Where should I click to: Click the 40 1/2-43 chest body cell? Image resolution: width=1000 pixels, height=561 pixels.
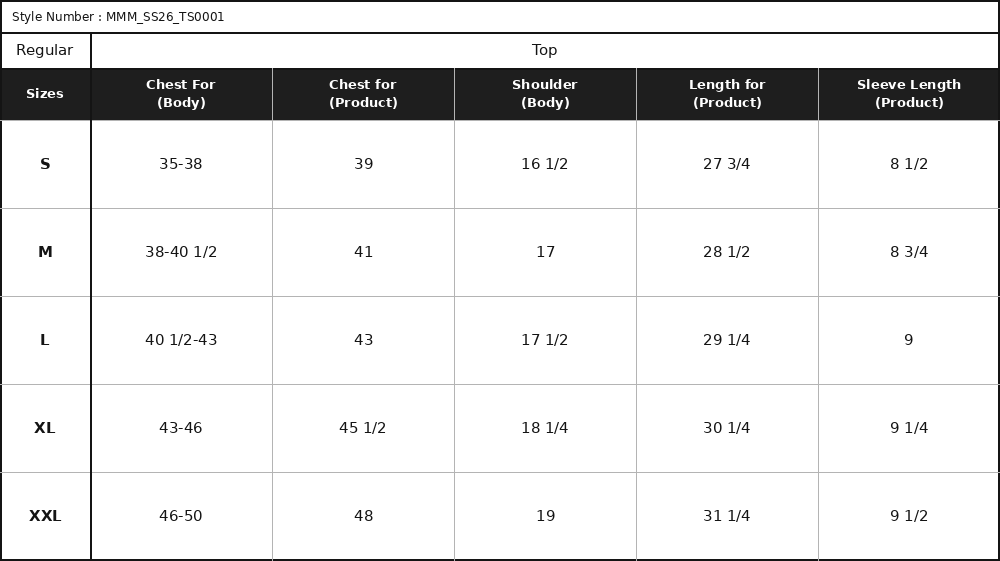tap(181, 340)
